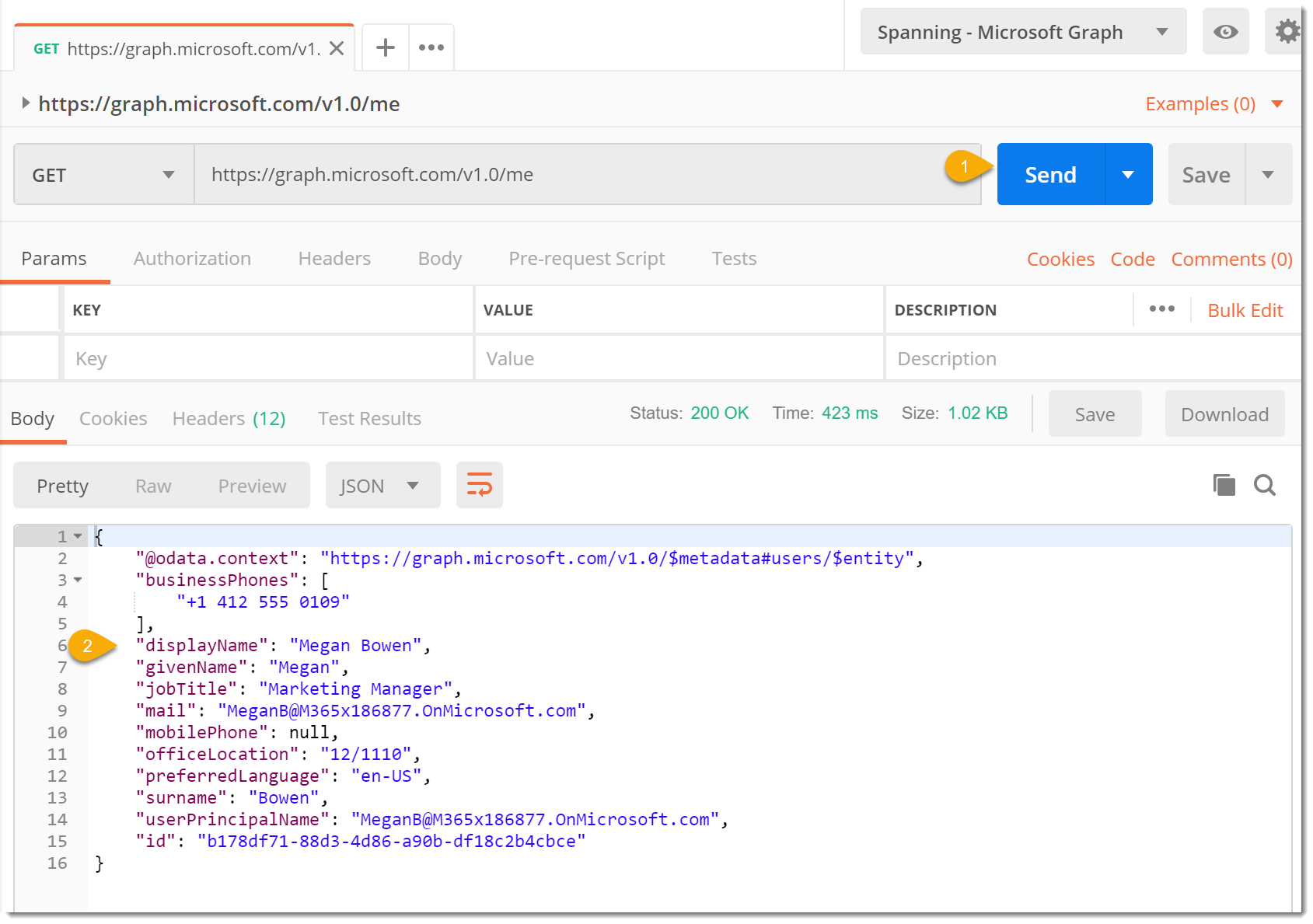Click the Bulk Edit link
Viewport: 1313px width, 924px height.
click(x=1245, y=310)
